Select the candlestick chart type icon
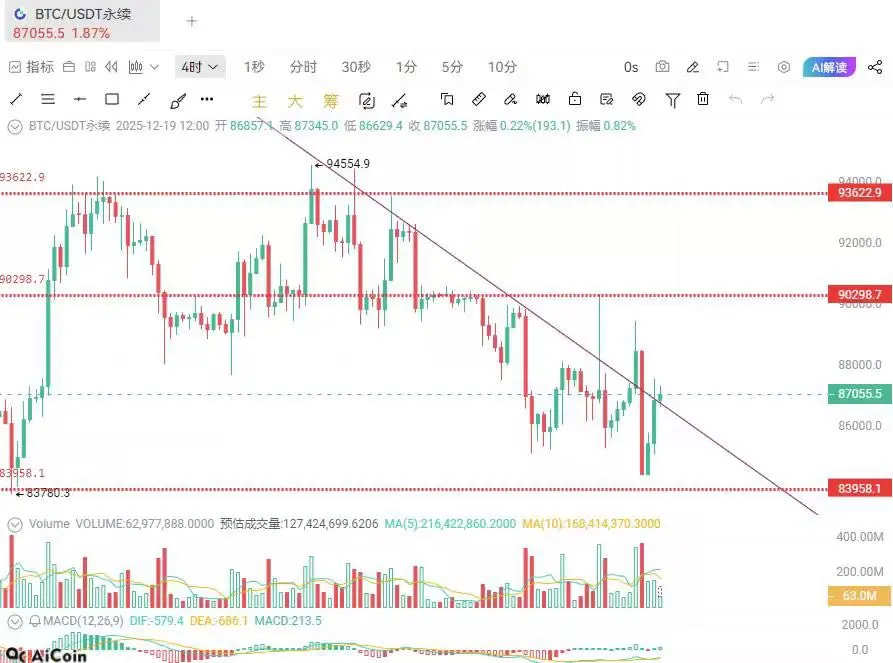The image size is (893, 663). click(x=136, y=67)
